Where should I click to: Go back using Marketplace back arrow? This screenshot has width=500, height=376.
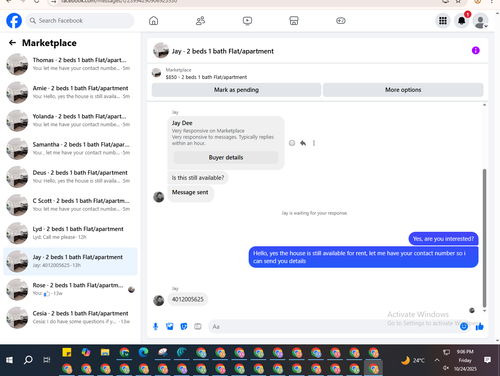tap(12, 43)
